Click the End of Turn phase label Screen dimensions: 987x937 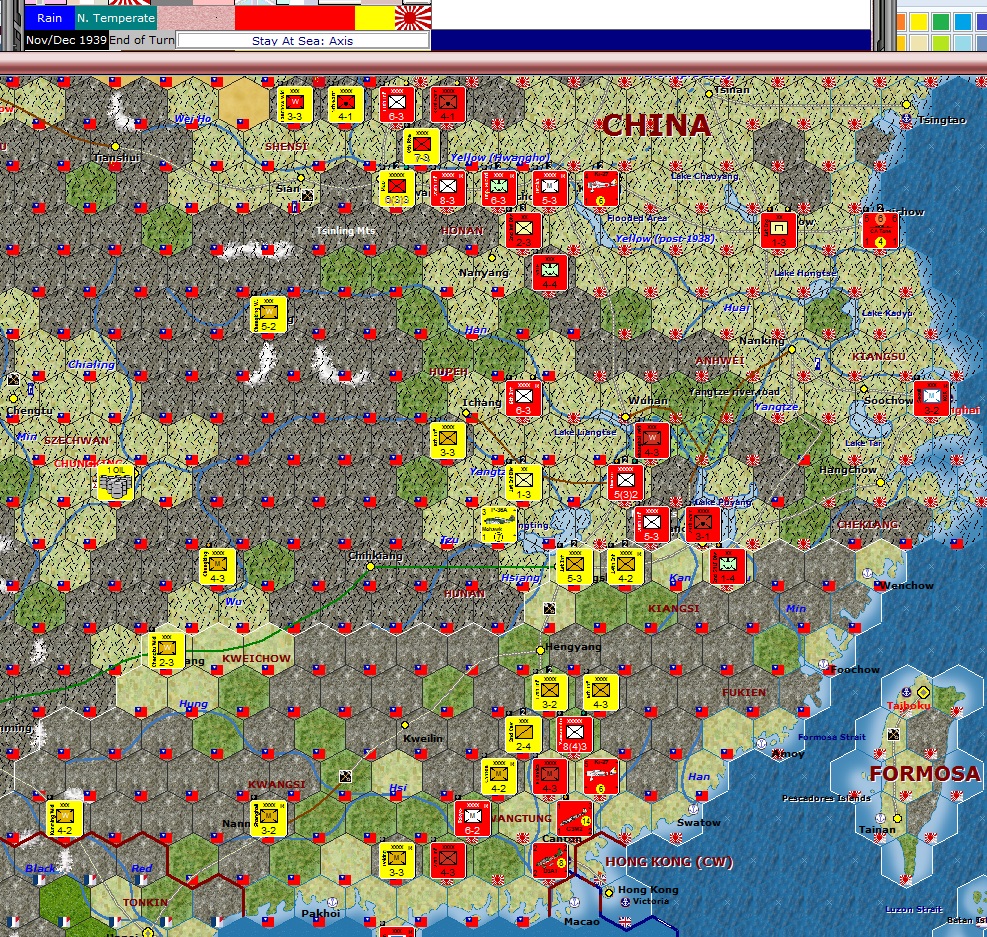click(x=142, y=40)
